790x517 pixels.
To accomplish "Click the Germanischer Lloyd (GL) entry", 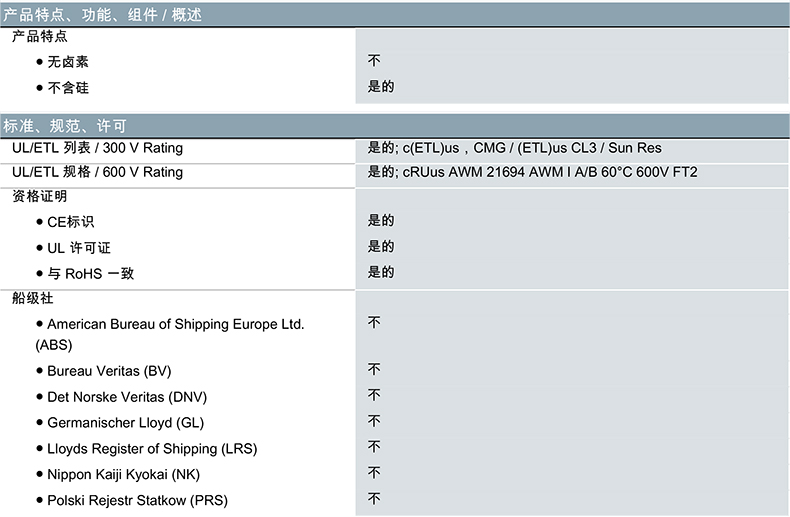I will [x=125, y=423].
